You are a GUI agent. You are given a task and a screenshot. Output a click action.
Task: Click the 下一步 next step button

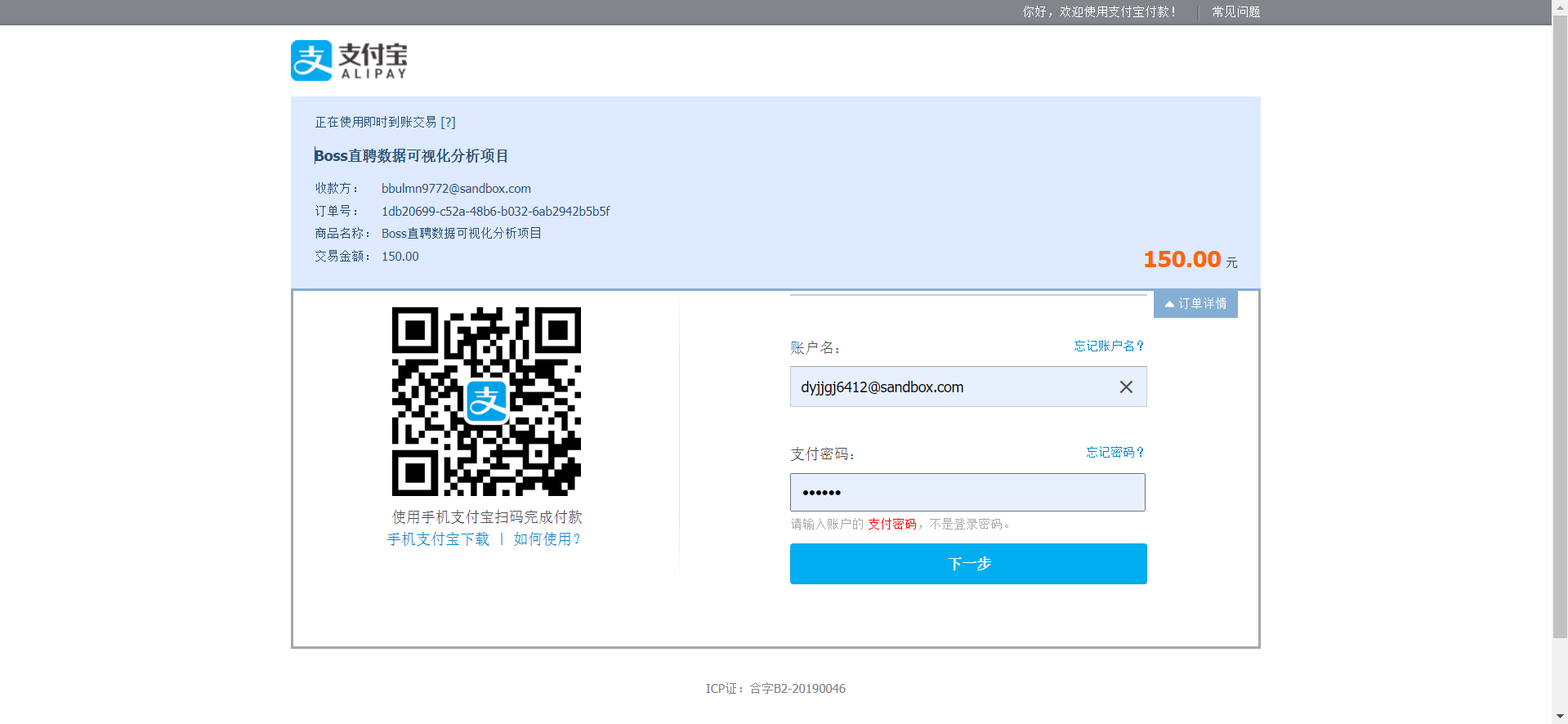pos(968,564)
